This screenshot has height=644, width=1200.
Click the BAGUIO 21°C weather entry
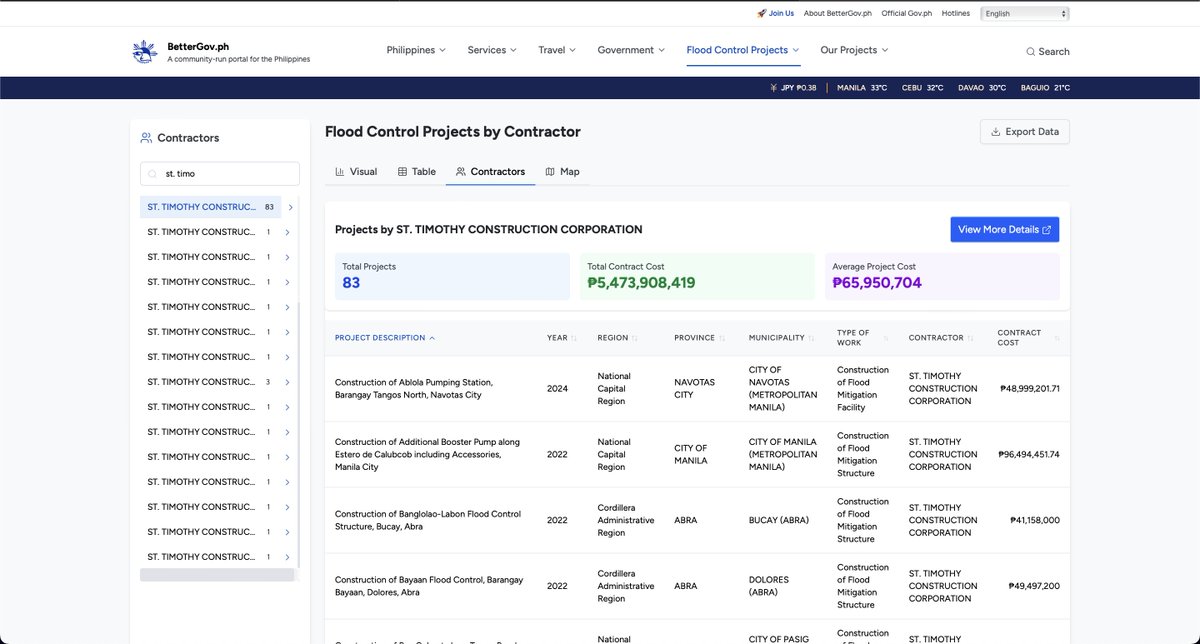(1045, 88)
